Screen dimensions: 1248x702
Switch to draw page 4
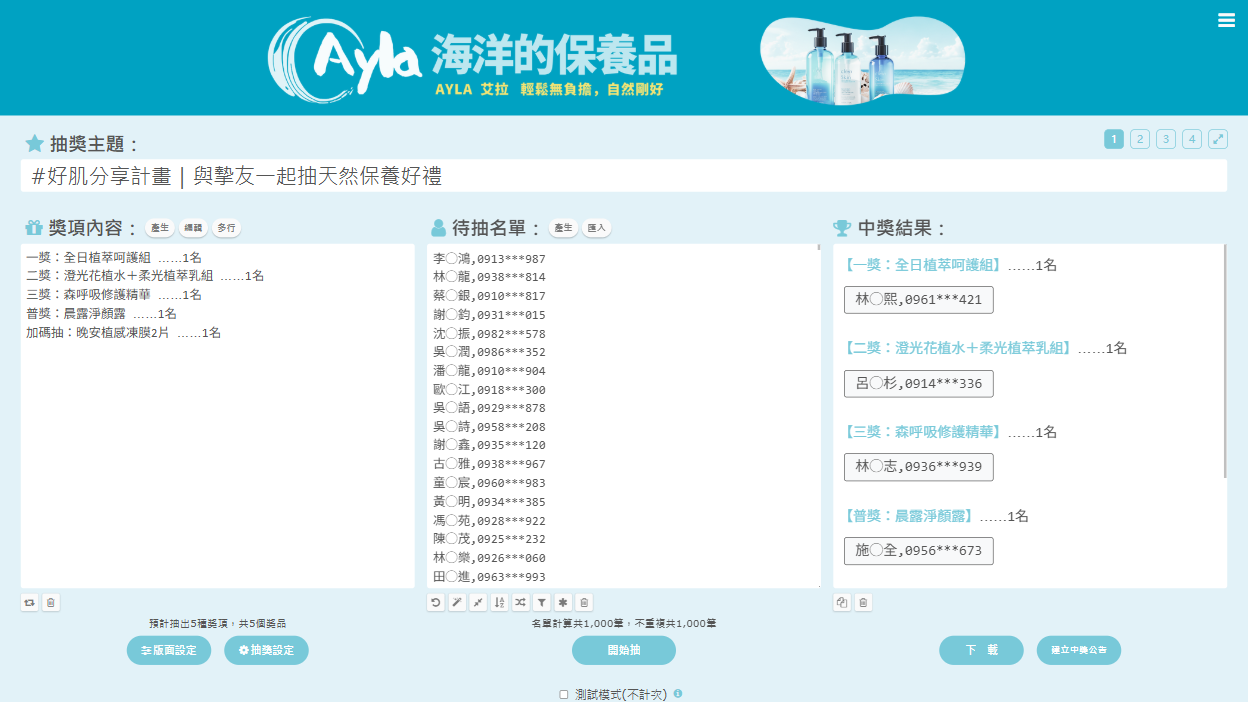click(x=1192, y=139)
